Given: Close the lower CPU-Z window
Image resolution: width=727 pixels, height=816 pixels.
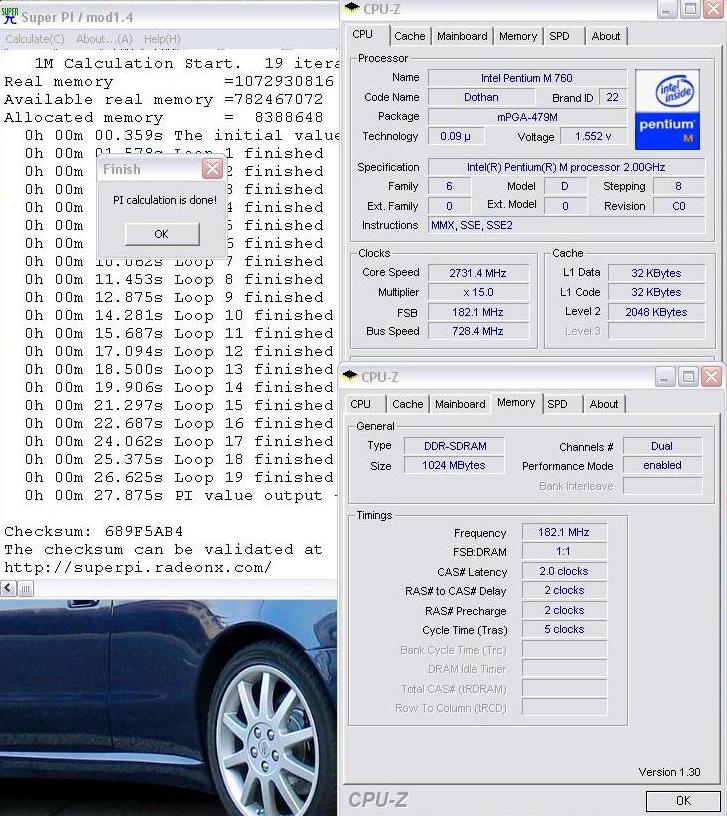Looking at the screenshot, I should pyautogui.click(x=711, y=377).
